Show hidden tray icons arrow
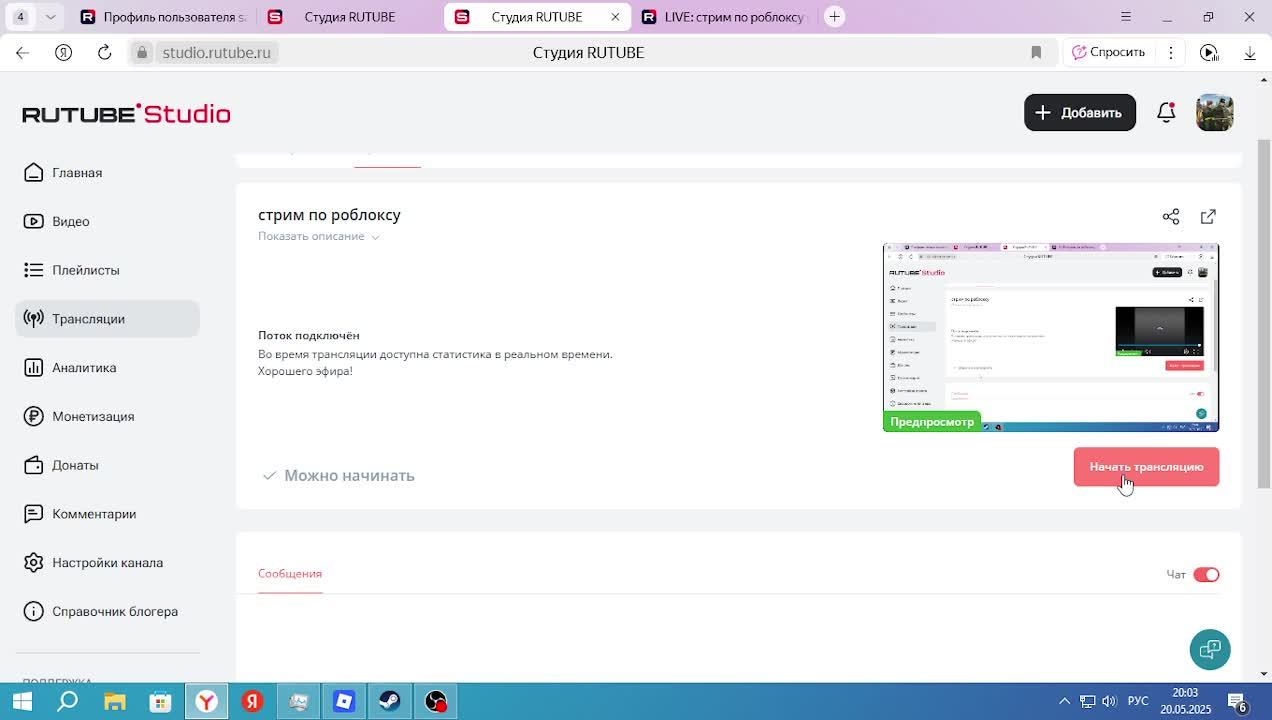Viewport: 1272px width, 720px height. point(1064,702)
